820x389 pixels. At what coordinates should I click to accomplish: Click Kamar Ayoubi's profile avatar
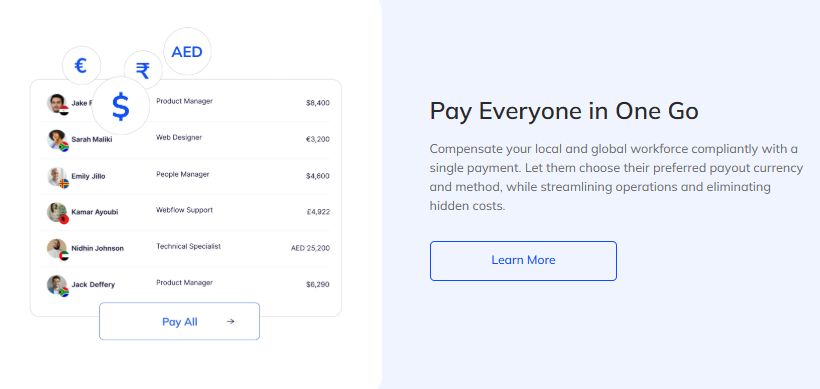click(57, 212)
